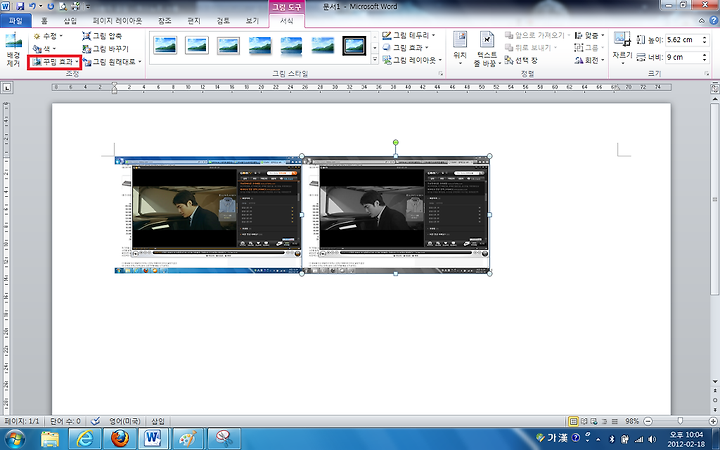Open the 색 (Color) dropdown
This screenshot has width=720, height=450.
(45, 48)
